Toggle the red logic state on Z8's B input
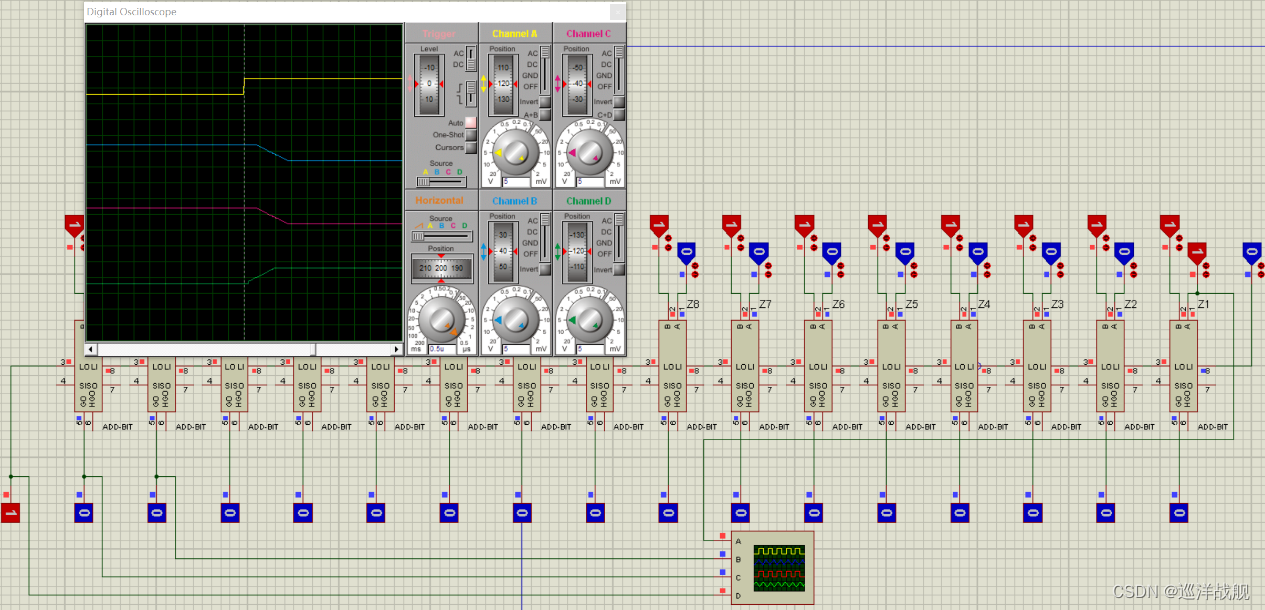The image size is (1265, 610). point(659,225)
